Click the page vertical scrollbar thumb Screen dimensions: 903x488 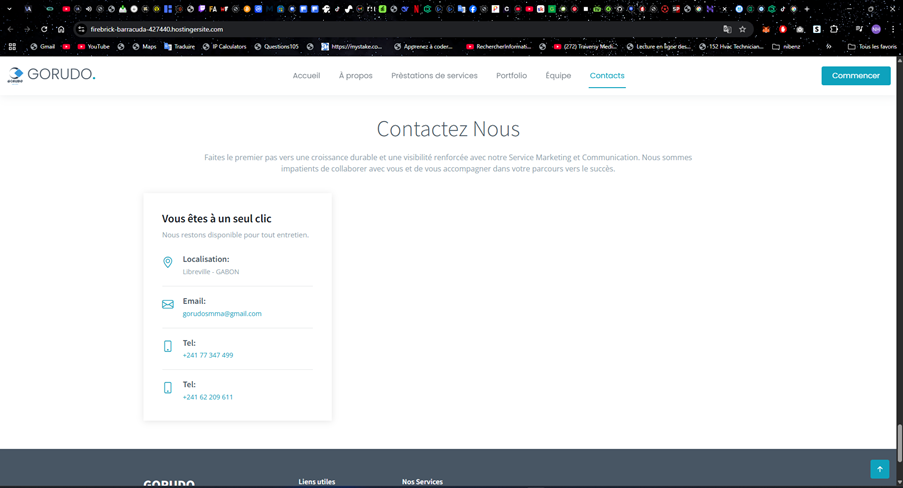click(x=900, y=442)
